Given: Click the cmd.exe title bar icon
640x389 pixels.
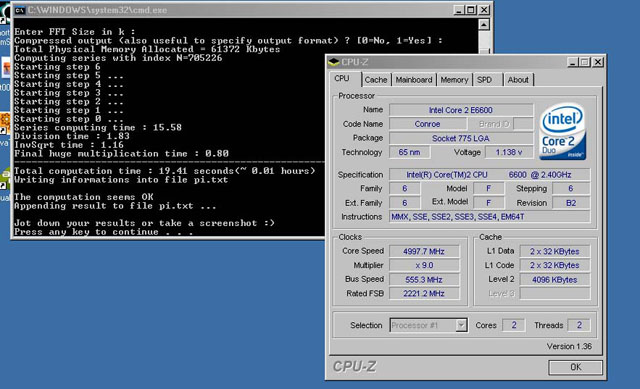Looking at the screenshot, I should pos(20,10).
